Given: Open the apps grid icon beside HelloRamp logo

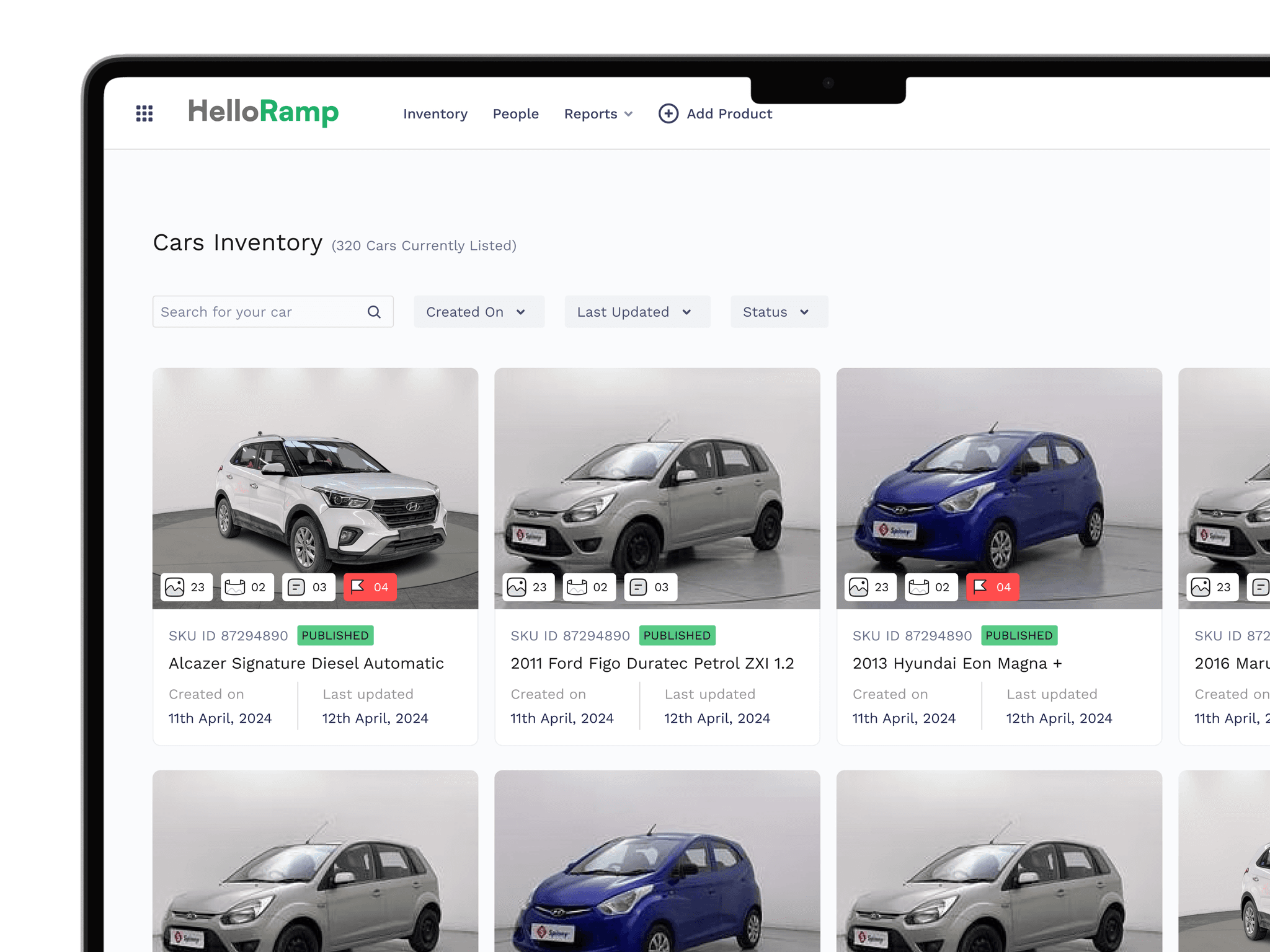Looking at the screenshot, I should pyautogui.click(x=144, y=113).
